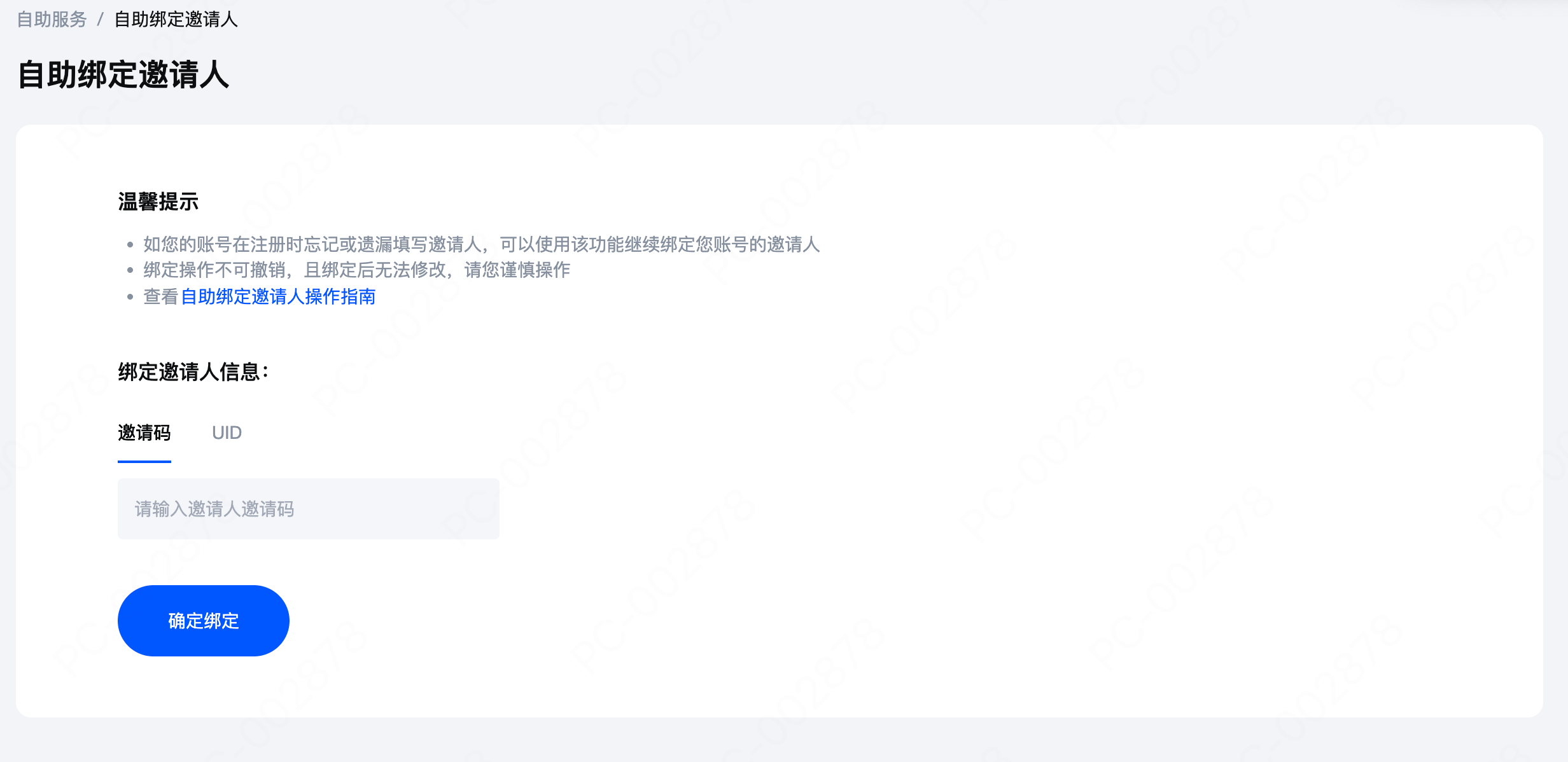Click the 请您谨慎操作 phrase in the tips

click(517, 270)
